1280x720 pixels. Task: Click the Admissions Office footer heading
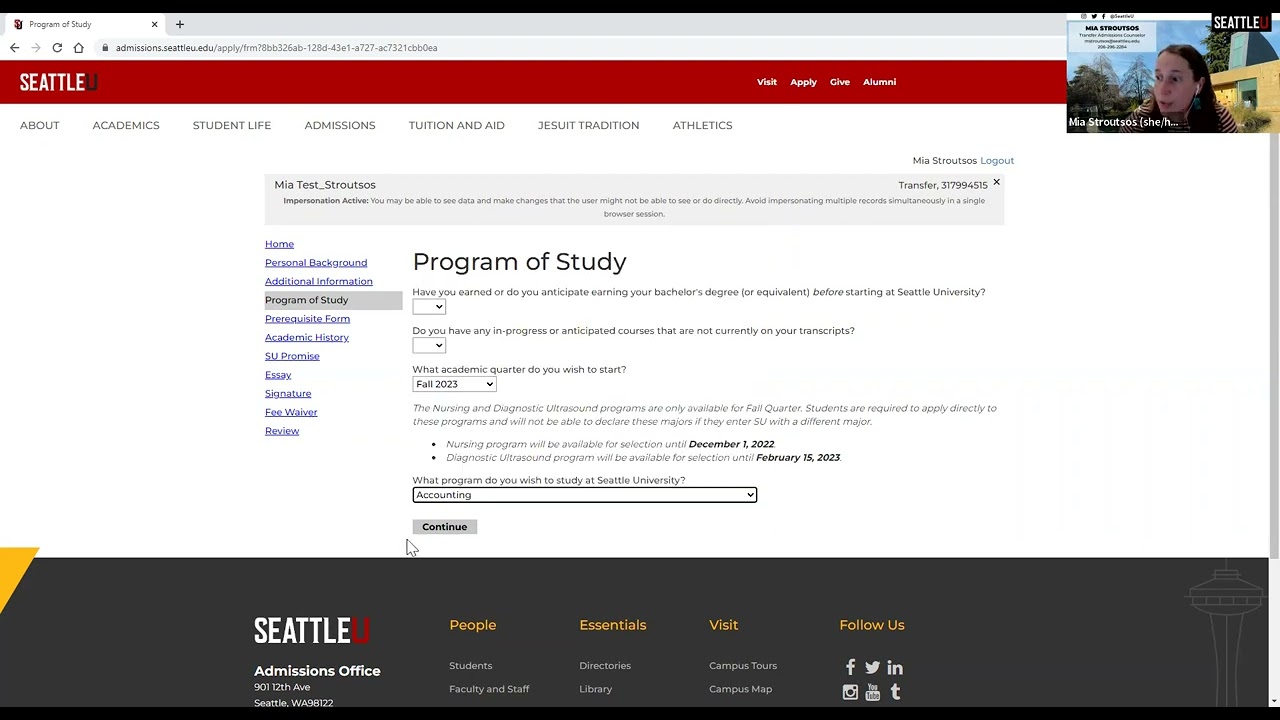click(x=317, y=671)
